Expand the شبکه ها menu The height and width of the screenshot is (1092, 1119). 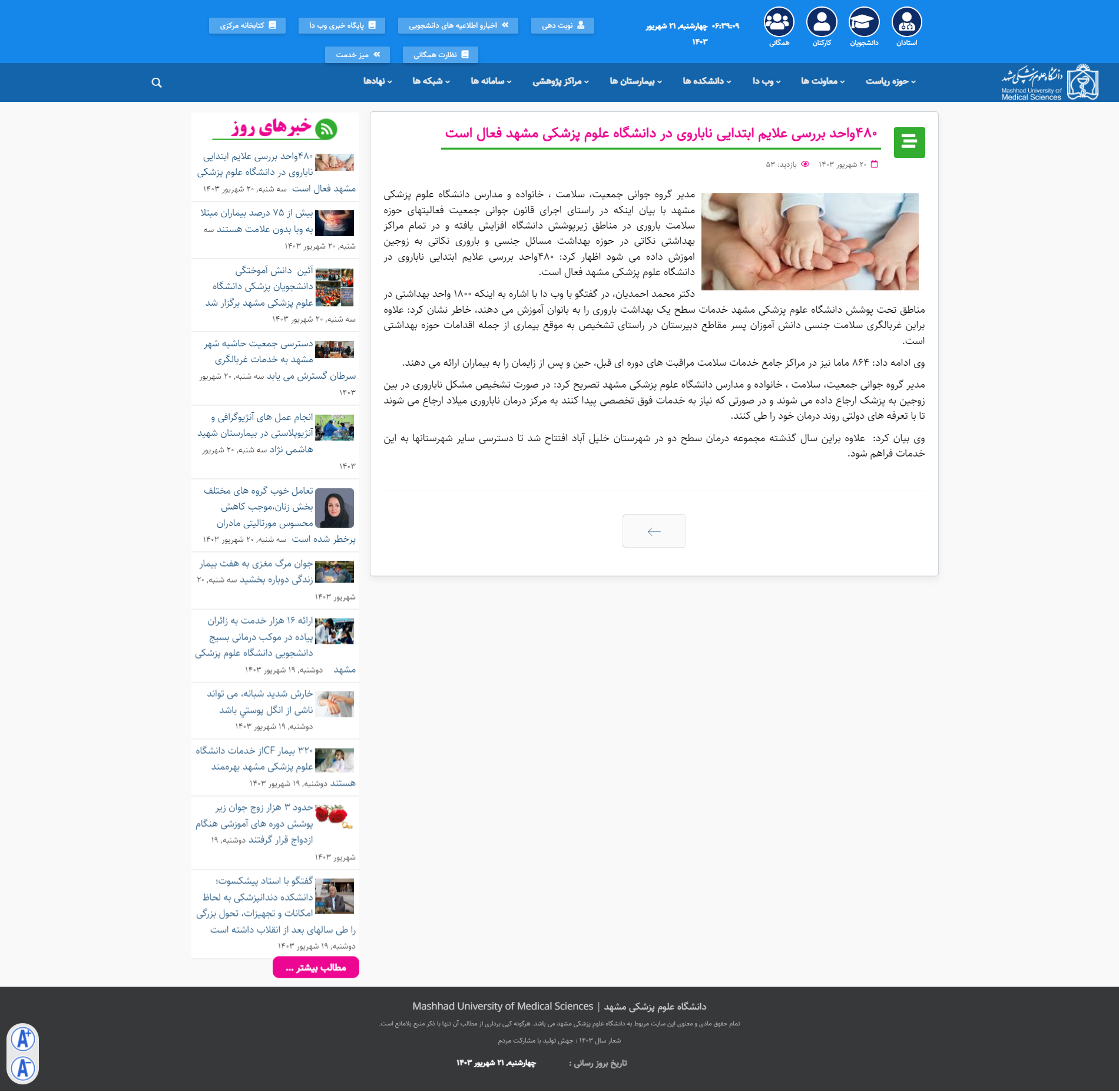[431, 81]
